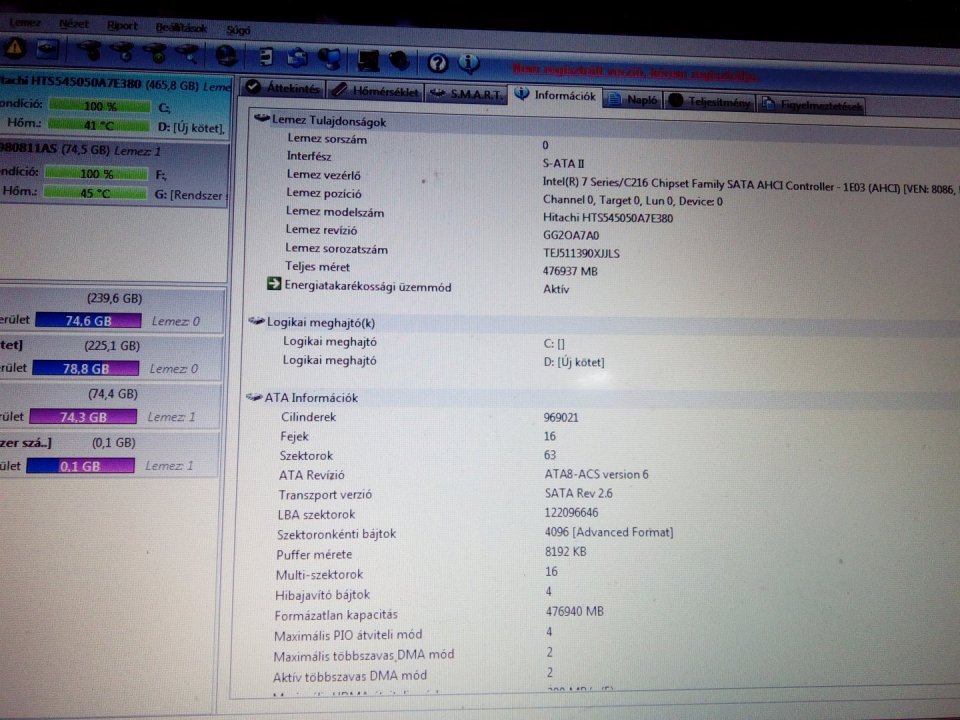Image resolution: width=960 pixels, height=720 pixels.
Task: Click the value Hitachi HTS545050A7E380 in properties
Action: pos(607,218)
